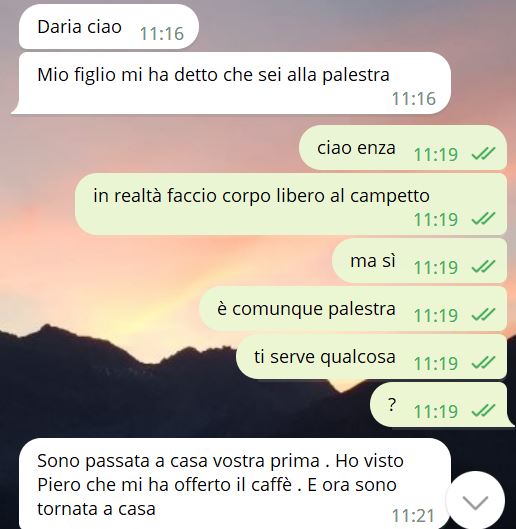Image resolution: width=516 pixels, height=529 pixels.
Task: Click checkmarks on 'in realtà faccio corpo libero' message
Action: pyautogui.click(x=483, y=219)
